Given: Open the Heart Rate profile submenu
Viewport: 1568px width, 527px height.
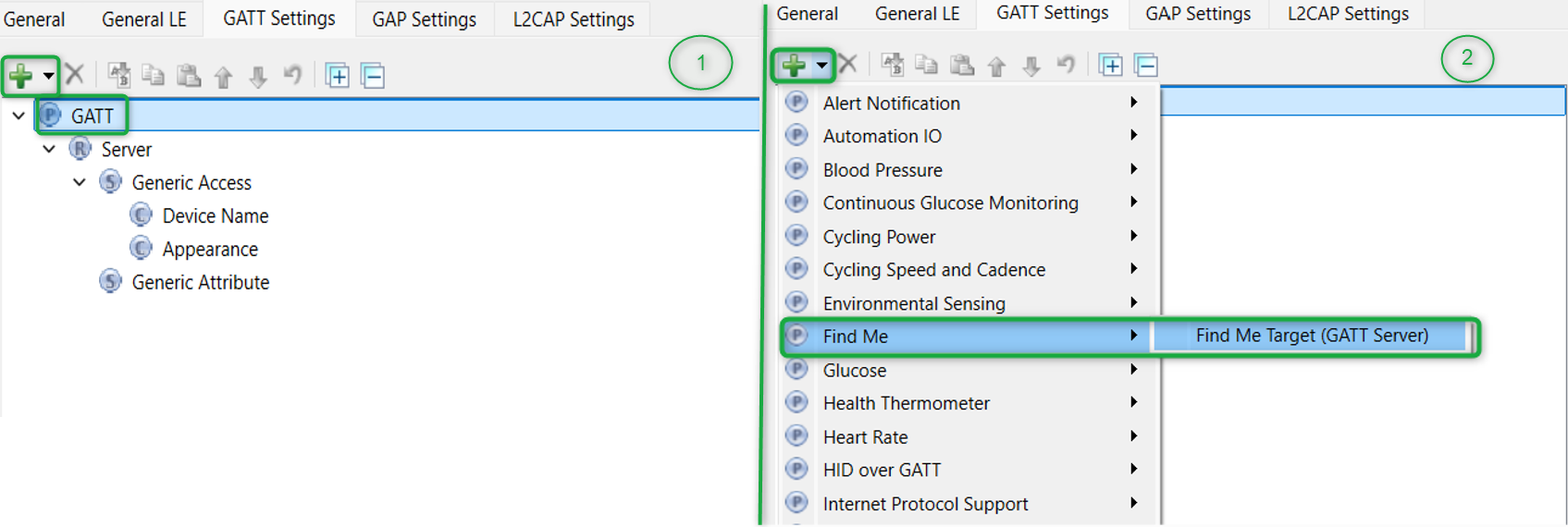Looking at the screenshot, I should tap(865, 436).
